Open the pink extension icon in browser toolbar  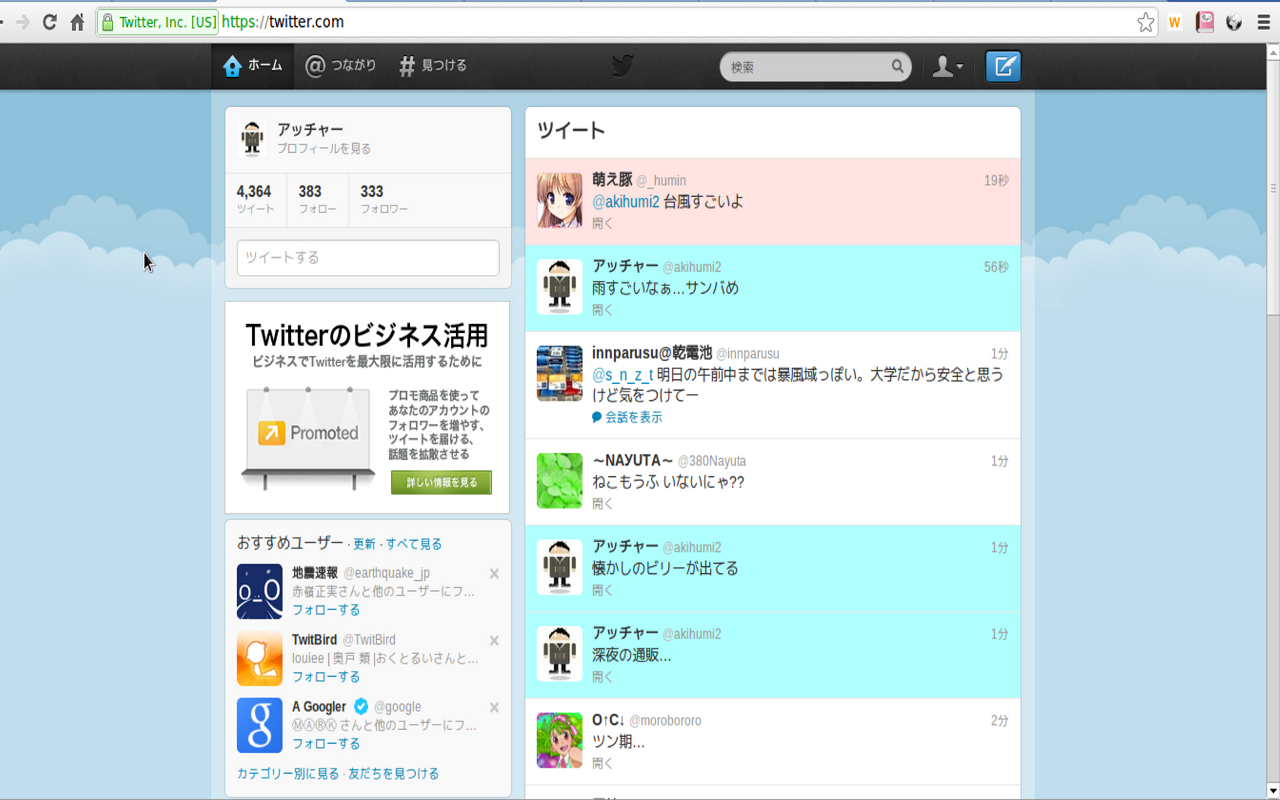[1205, 22]
